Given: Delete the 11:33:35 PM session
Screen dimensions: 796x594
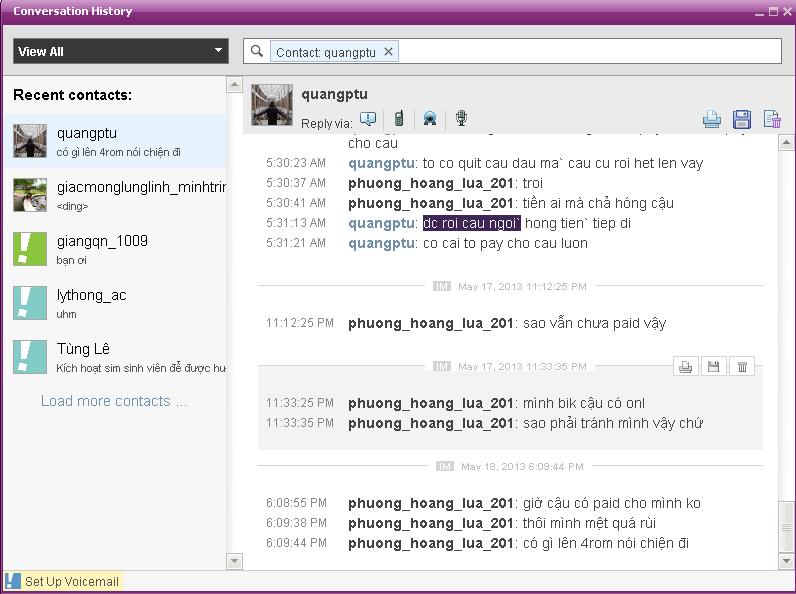Looking at the screenshot, I should coord(742,366).
